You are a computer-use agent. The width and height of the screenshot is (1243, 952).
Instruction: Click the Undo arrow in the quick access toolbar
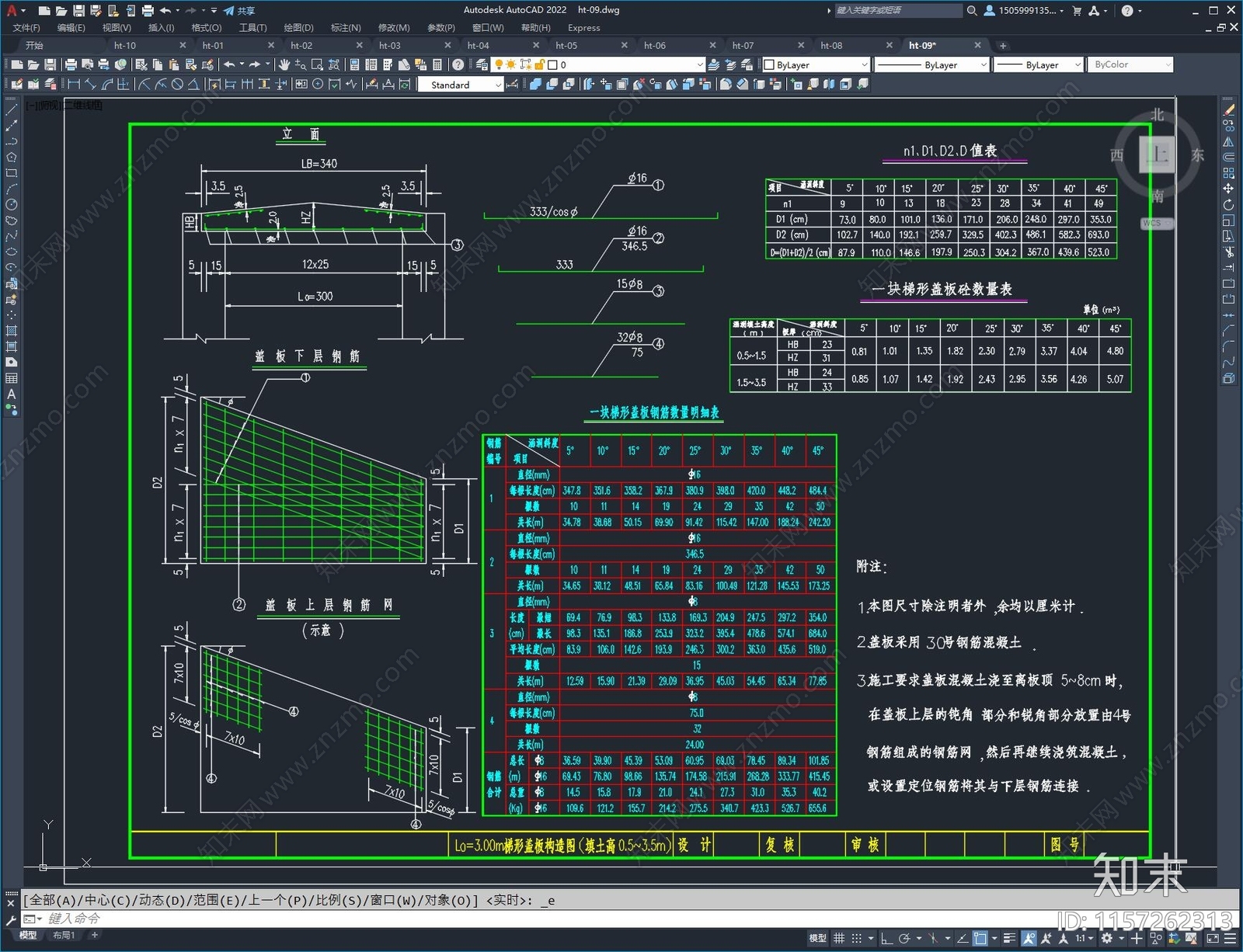165,11
